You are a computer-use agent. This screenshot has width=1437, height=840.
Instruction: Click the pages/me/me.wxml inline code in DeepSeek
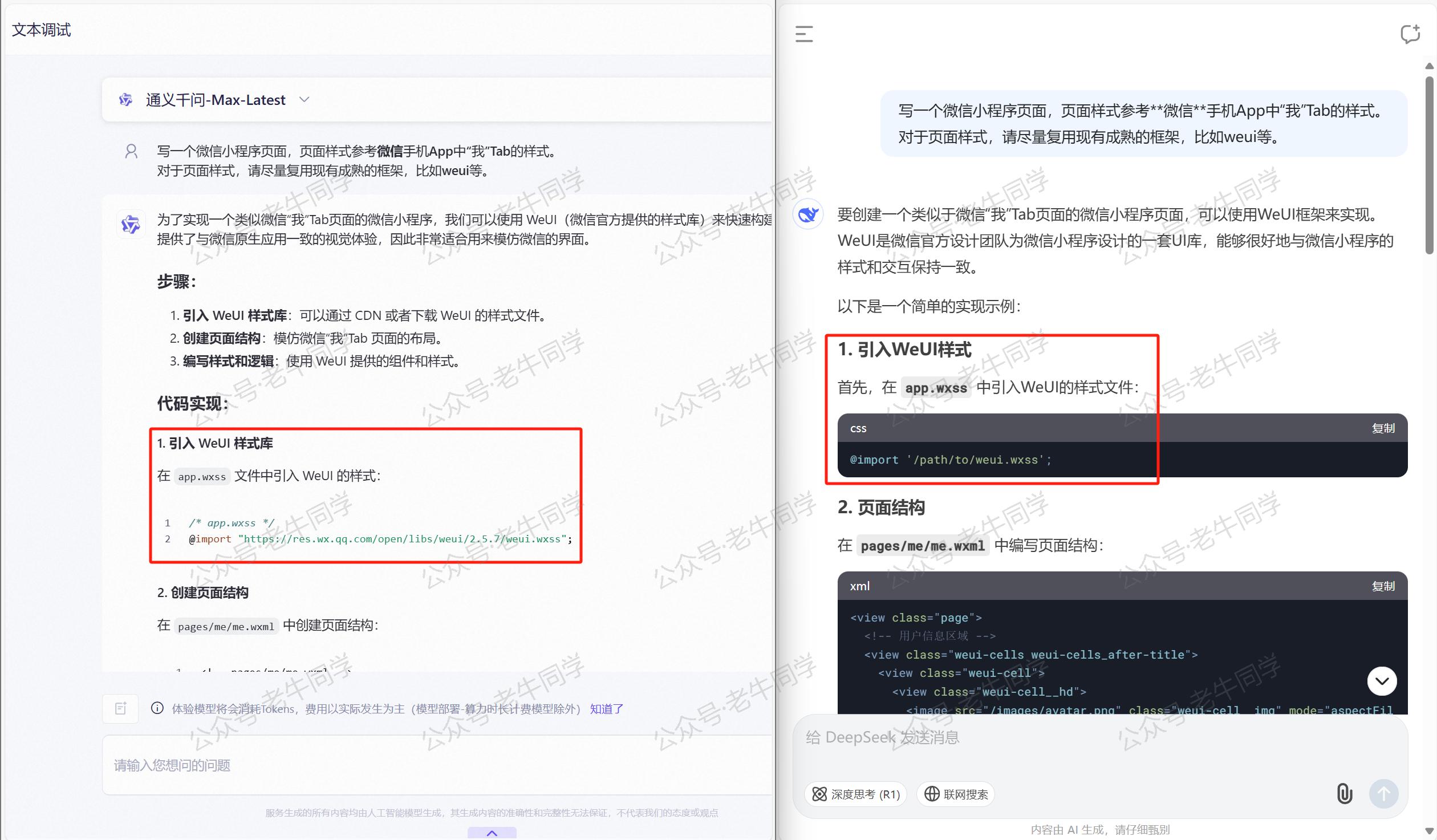pyautogui.click(x=922, y=546)
